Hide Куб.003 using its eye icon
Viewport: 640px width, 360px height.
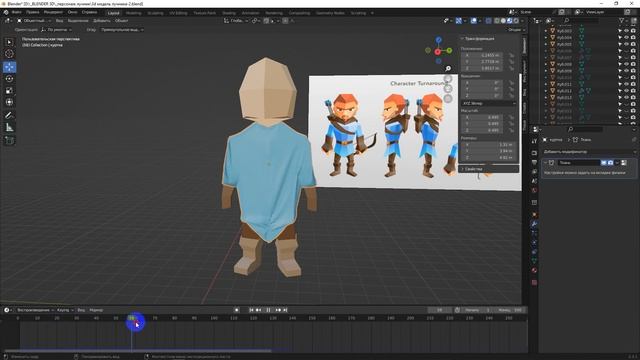click(626, 31)
